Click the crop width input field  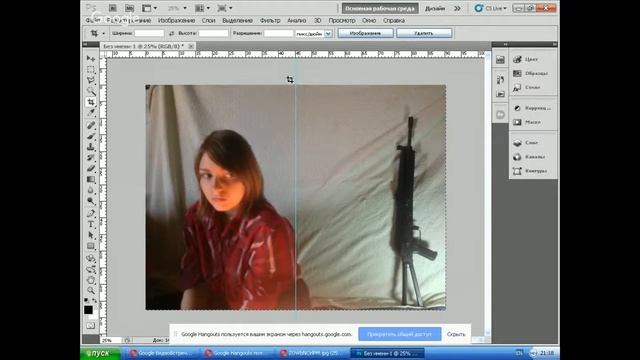click(149, 33)
